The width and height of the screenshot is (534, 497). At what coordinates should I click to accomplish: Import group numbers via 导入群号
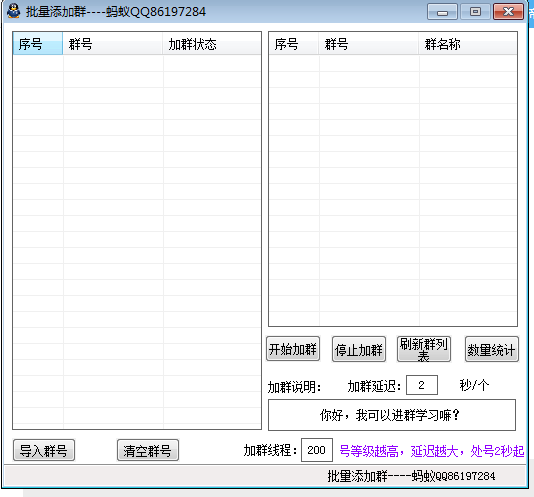(x=44, y=450)
